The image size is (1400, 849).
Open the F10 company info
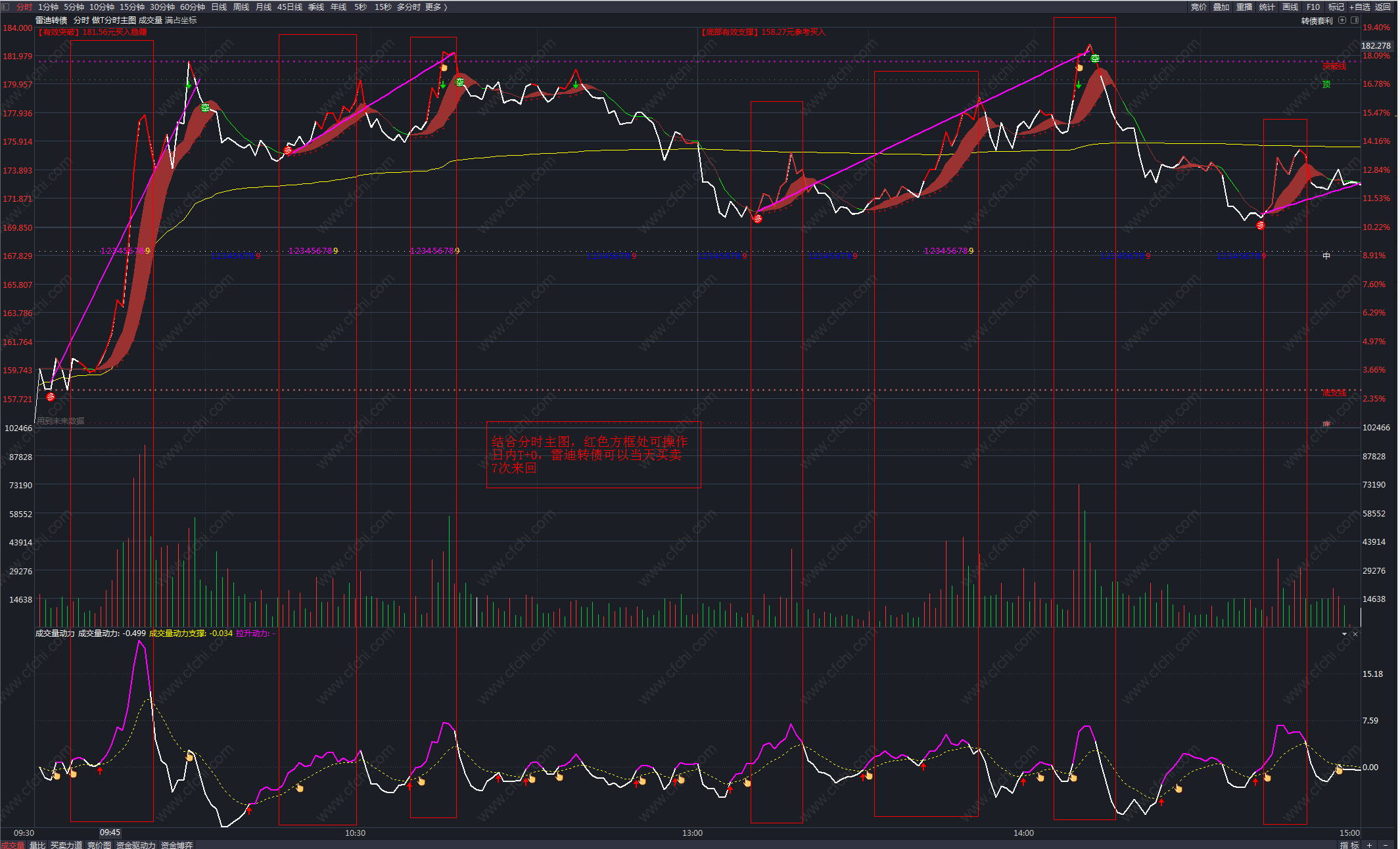(x=1313, y=7)
